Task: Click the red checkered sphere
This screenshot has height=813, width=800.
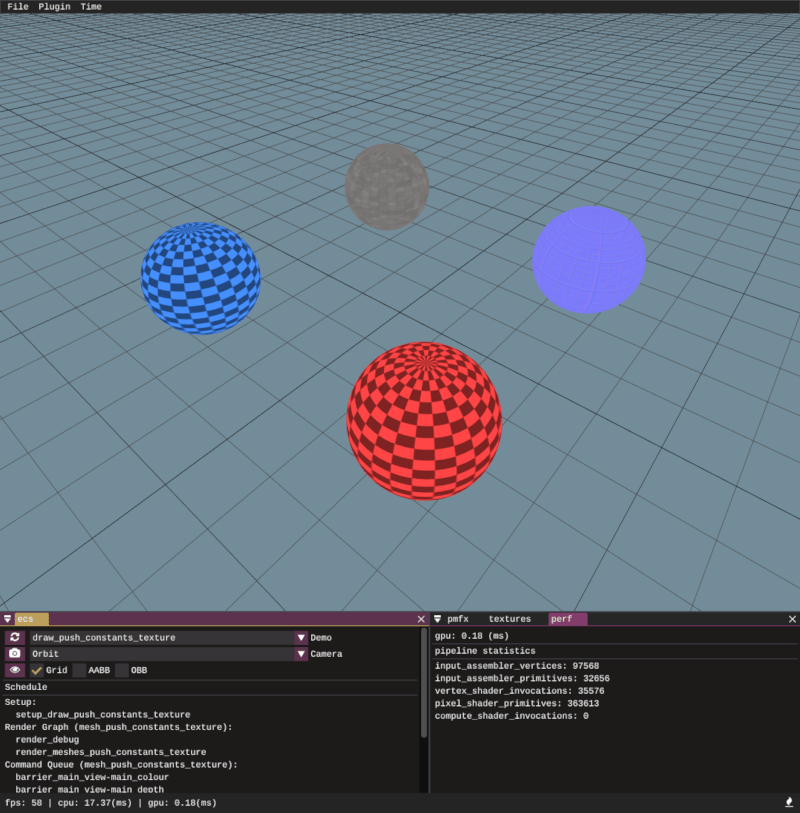Action: (424, 421)
